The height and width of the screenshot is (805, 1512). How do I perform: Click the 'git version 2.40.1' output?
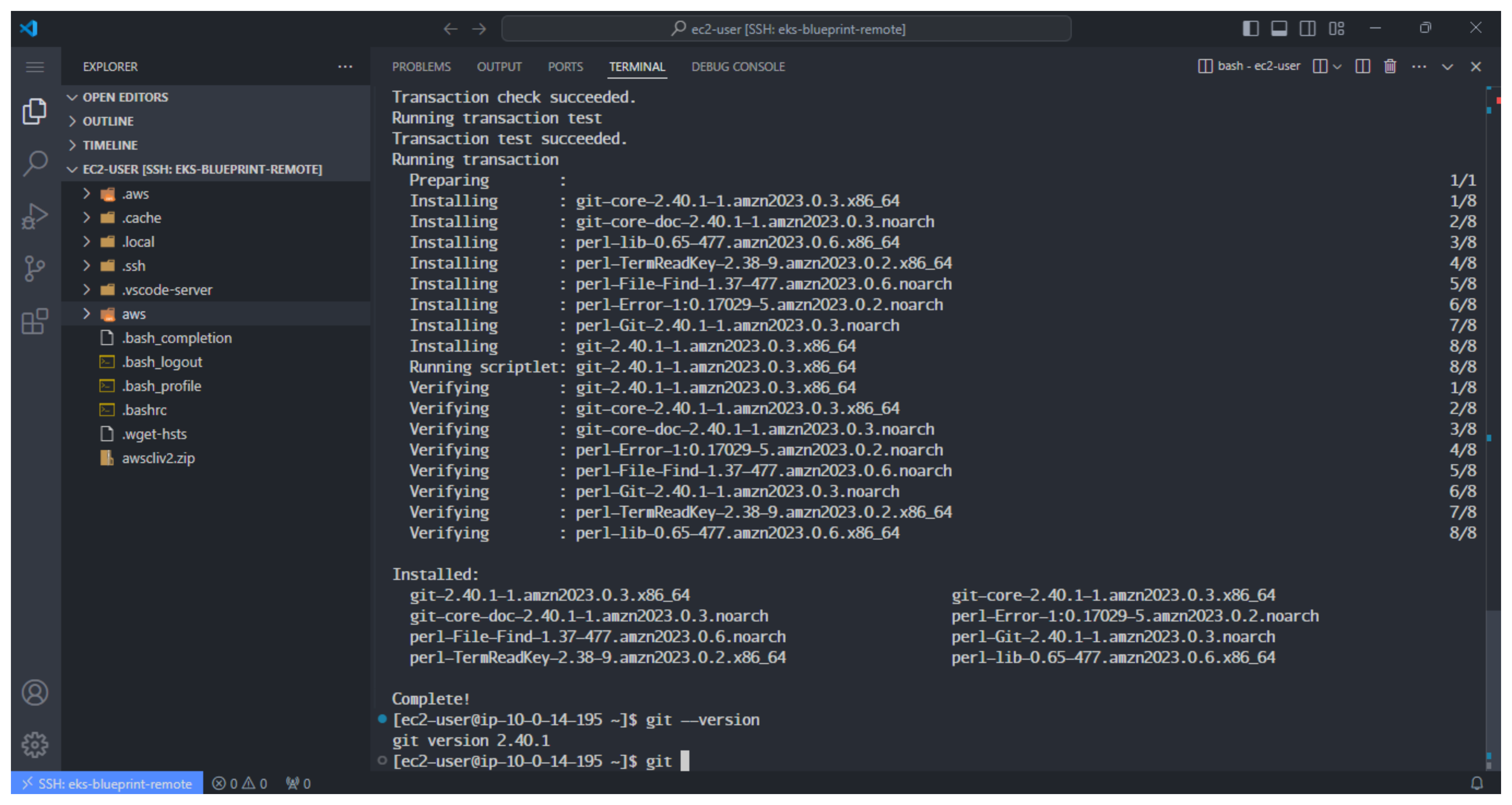(471, 741)
